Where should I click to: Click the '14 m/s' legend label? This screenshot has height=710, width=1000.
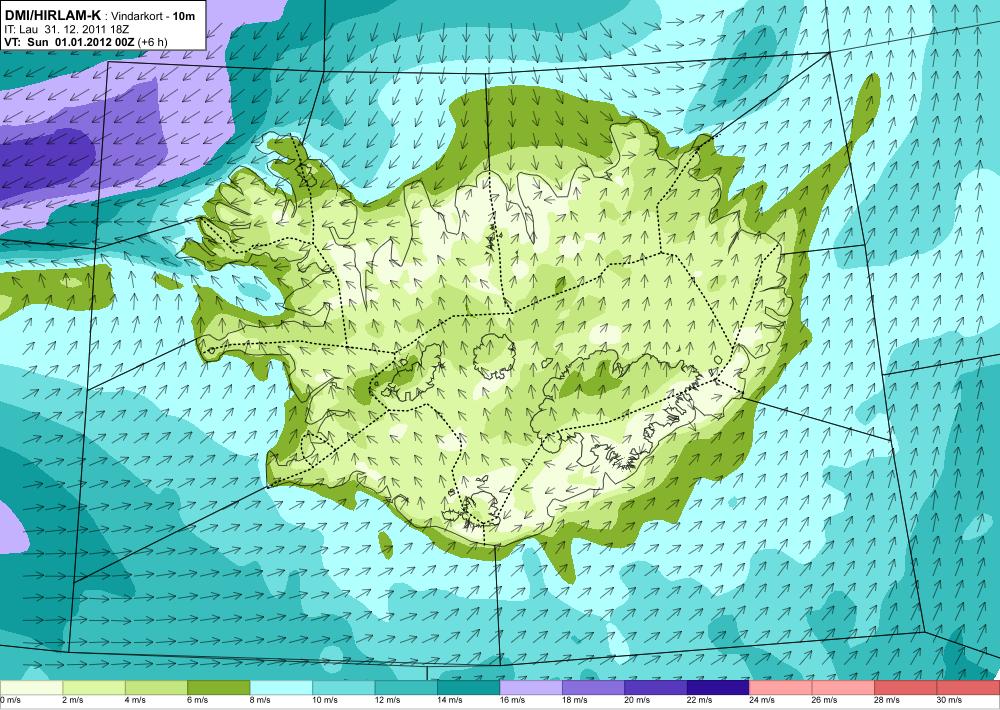450,700
